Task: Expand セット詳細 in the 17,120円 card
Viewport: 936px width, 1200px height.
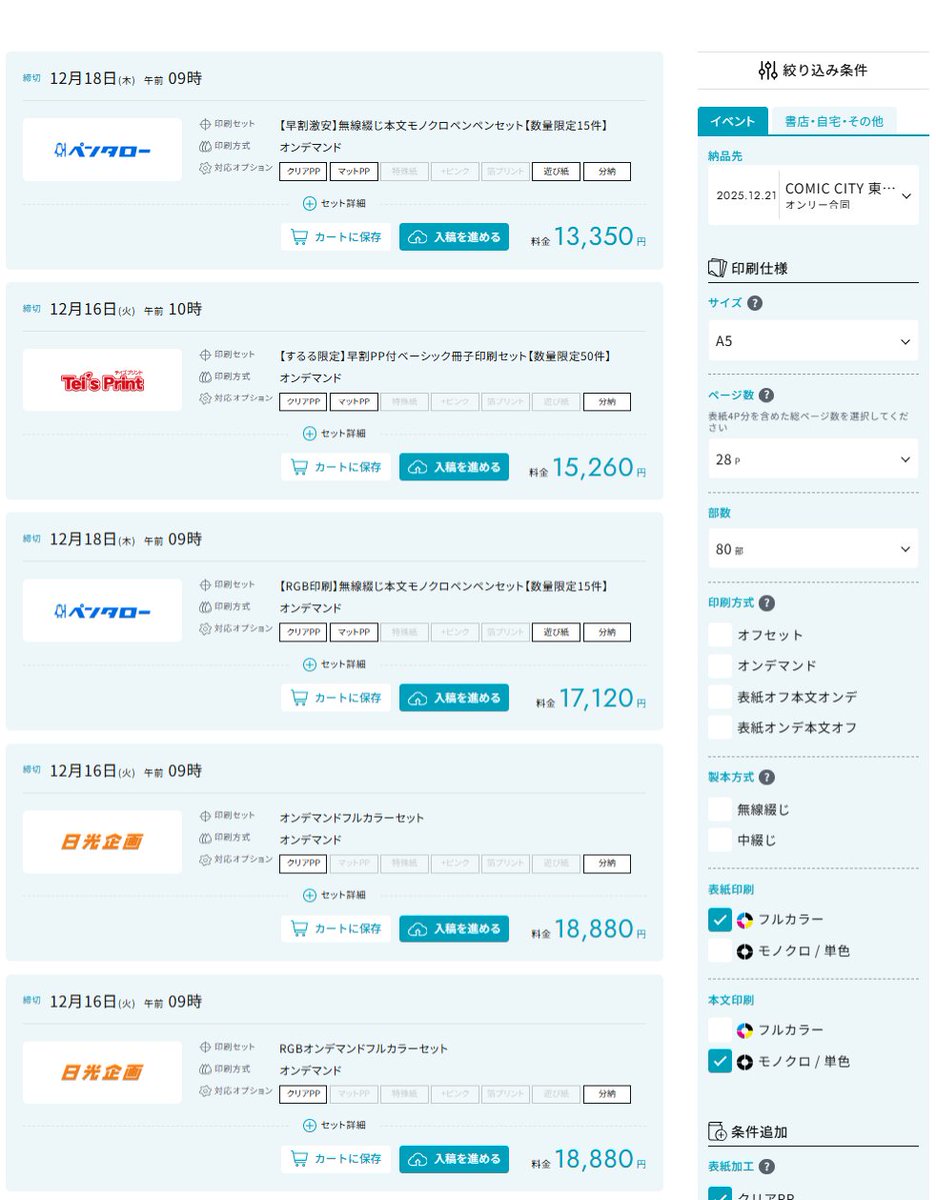Action: point(334,664)
